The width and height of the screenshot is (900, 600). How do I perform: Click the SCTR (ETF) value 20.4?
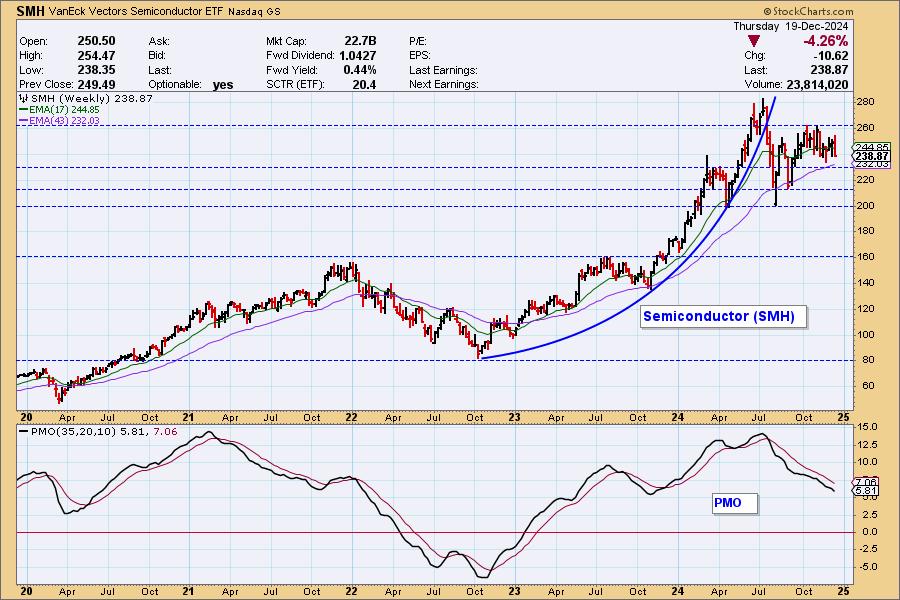(x=365, y=84)
